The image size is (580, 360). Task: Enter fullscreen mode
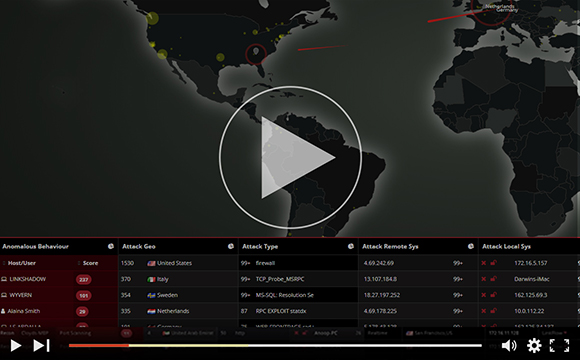click(x=559, y=346)
